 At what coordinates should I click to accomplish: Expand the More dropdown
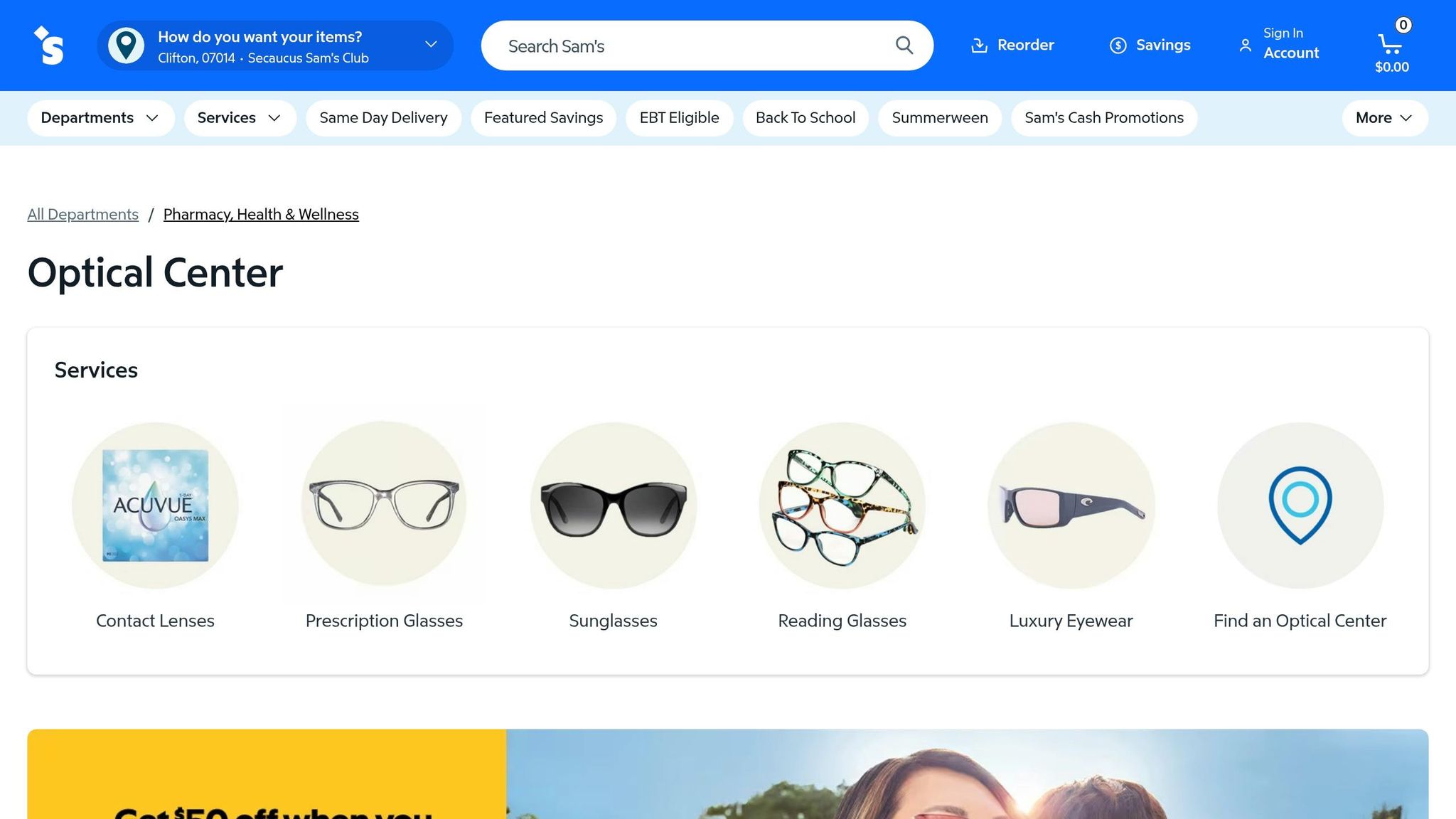tap(1384, 118)
